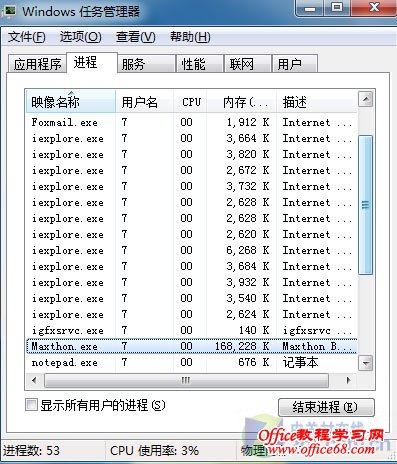397x464 pixels.
Task: Sort by 用户名 column header
Action: (144, 101)
